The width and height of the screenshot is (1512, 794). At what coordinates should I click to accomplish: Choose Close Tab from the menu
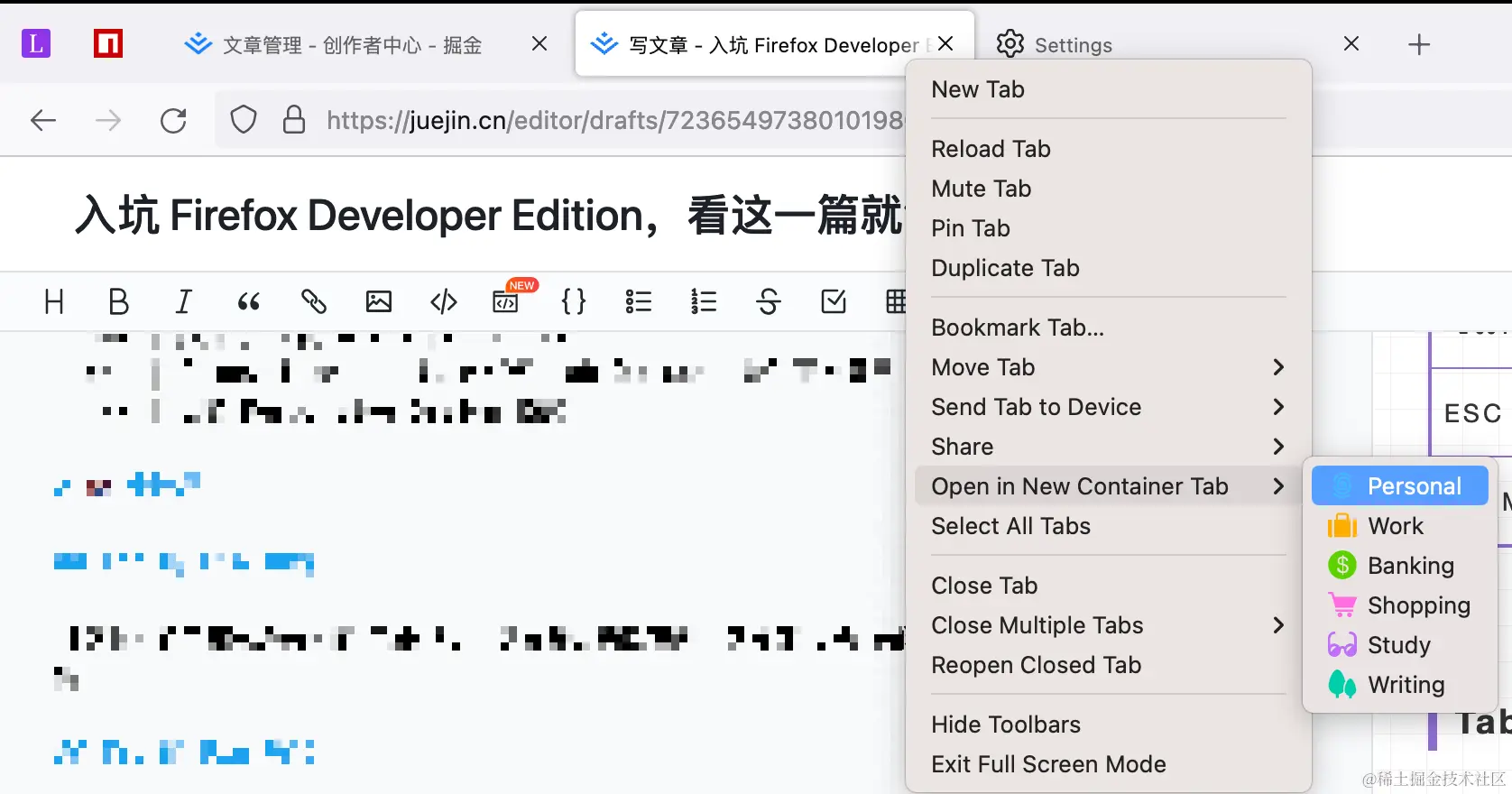click(x=1108, y=586)
